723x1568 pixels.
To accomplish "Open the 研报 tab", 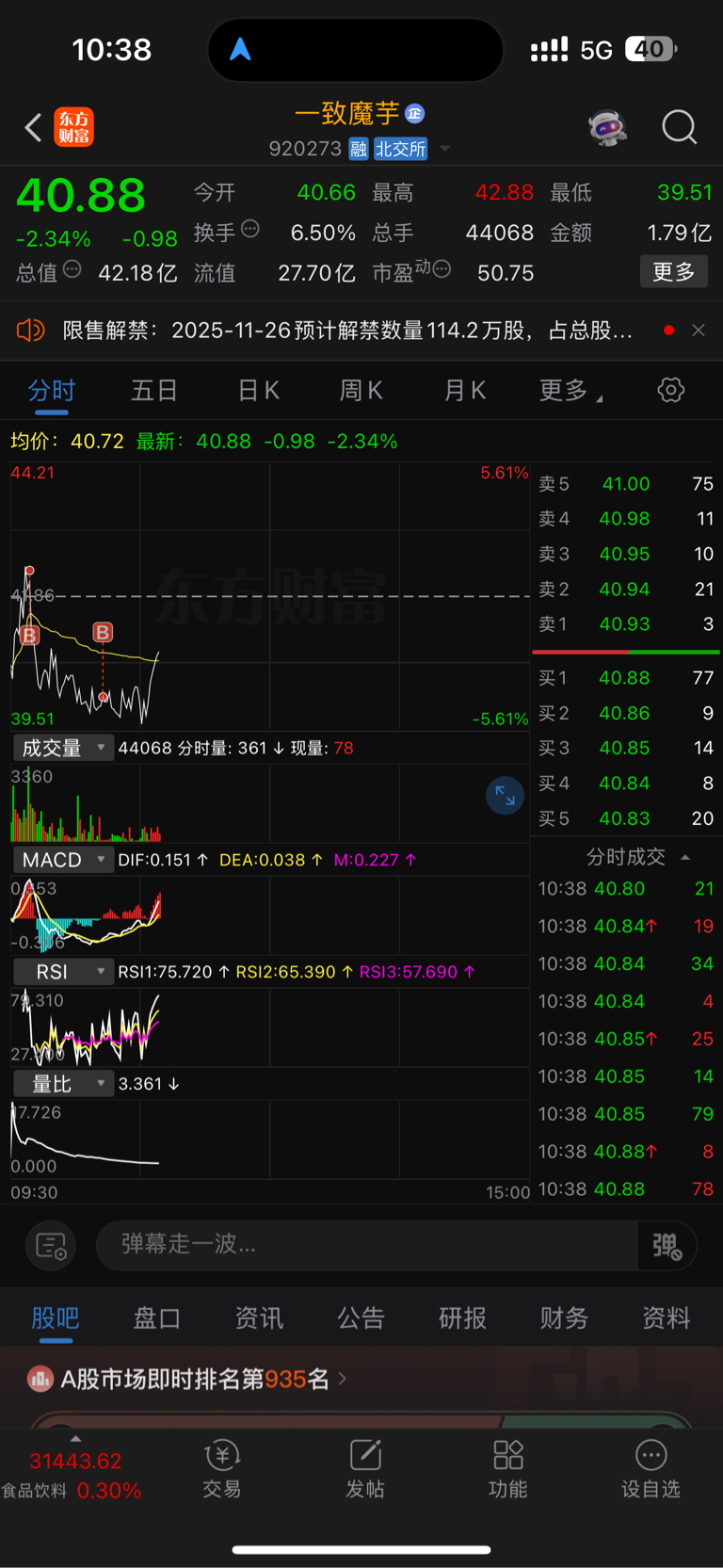I will (462, 1317).
